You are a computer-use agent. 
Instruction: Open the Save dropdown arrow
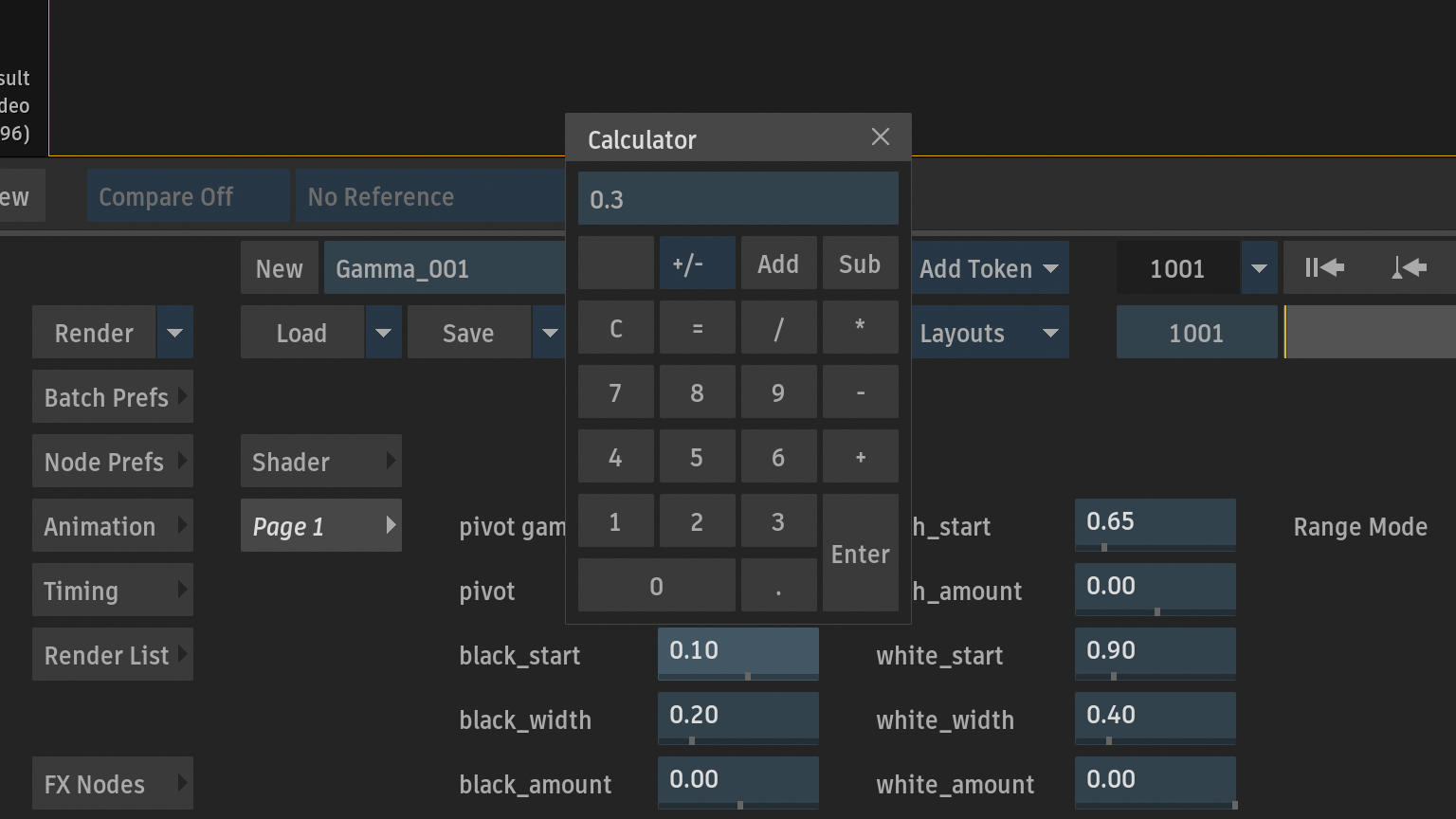(x=550, y=333)
